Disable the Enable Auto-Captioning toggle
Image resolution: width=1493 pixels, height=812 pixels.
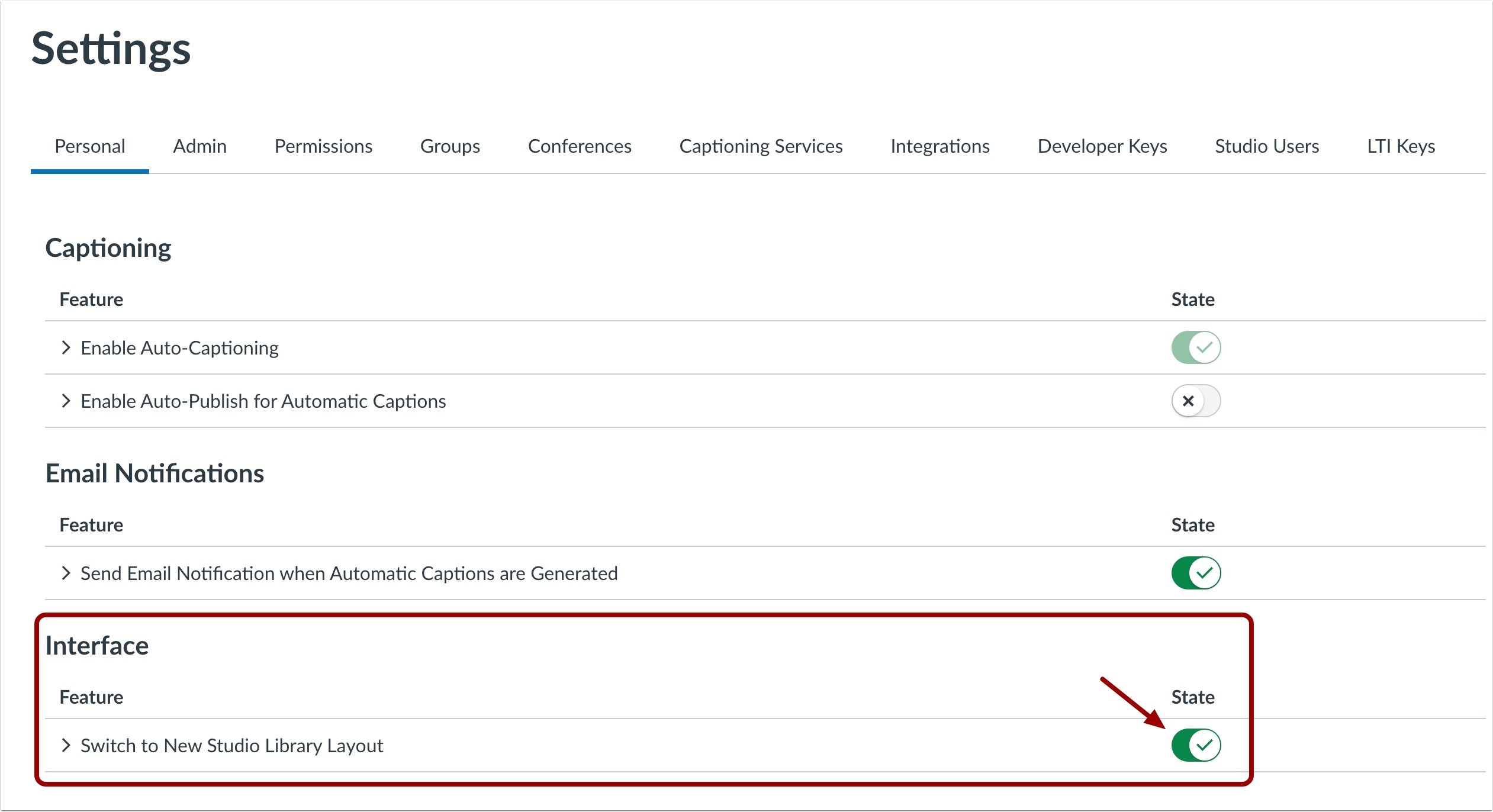1195,347
